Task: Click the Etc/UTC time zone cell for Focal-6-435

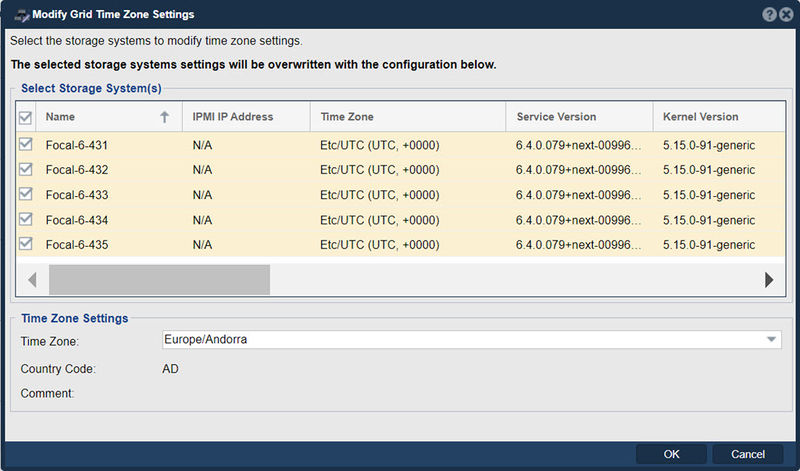Action: click(x=380, y=245)
